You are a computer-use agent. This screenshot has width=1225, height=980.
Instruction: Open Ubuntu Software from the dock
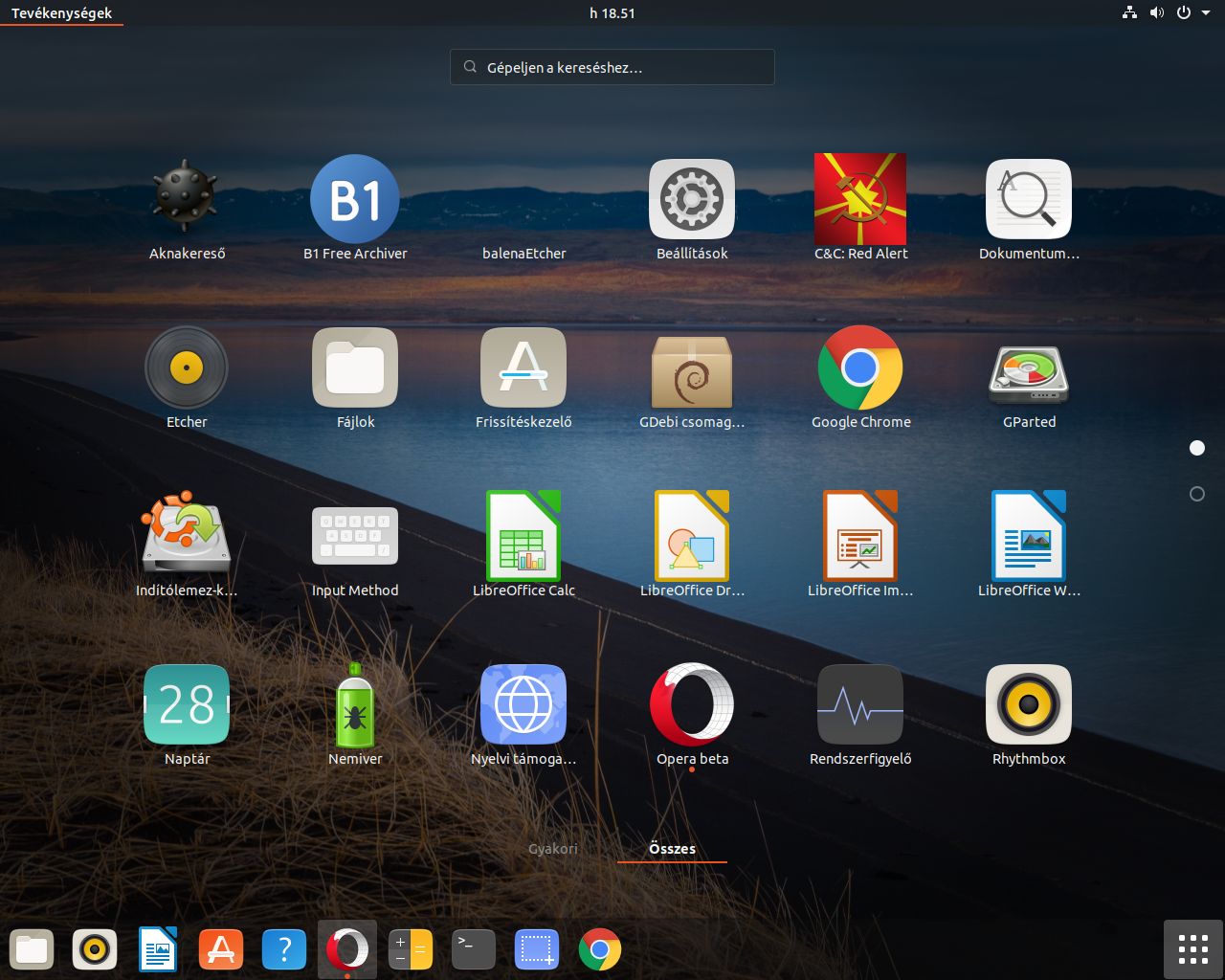(221, 949)
